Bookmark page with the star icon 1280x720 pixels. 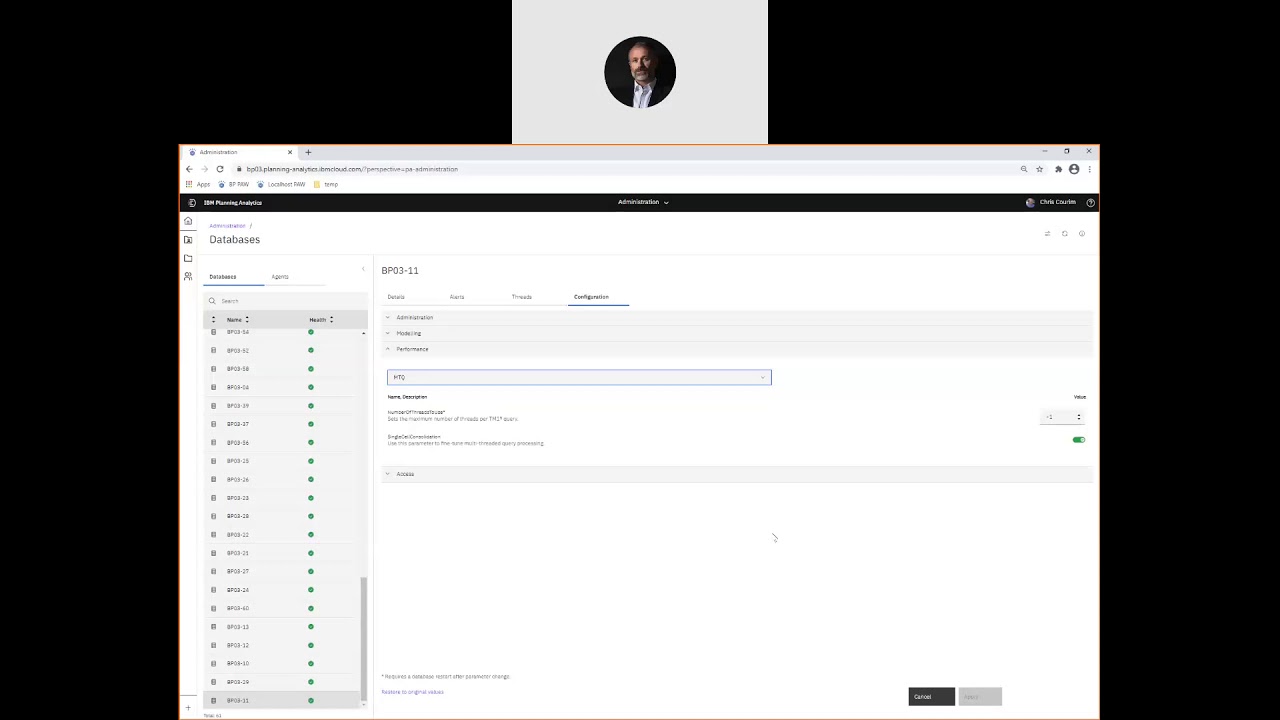pyautogui.click(x=1039, y=169)
